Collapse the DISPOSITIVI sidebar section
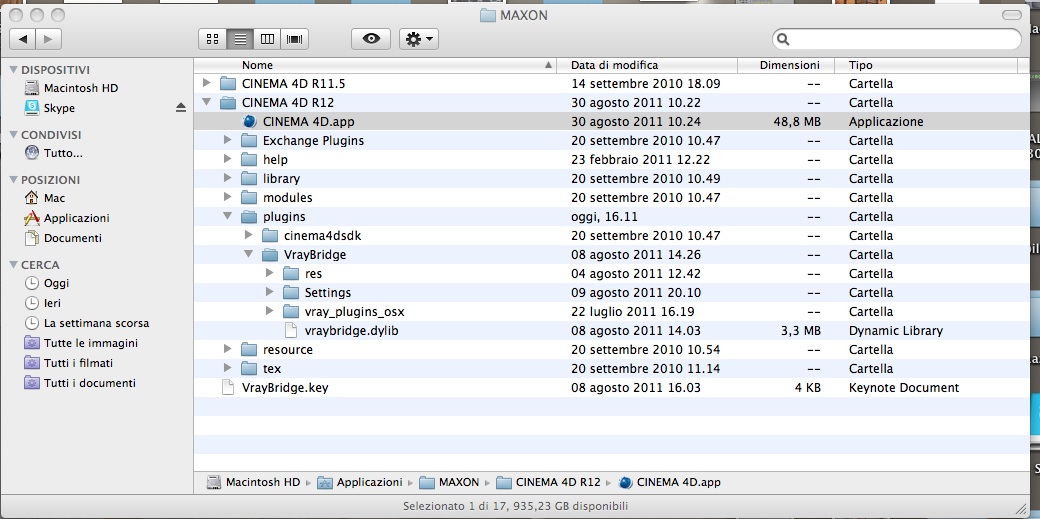 click(14, 70)
